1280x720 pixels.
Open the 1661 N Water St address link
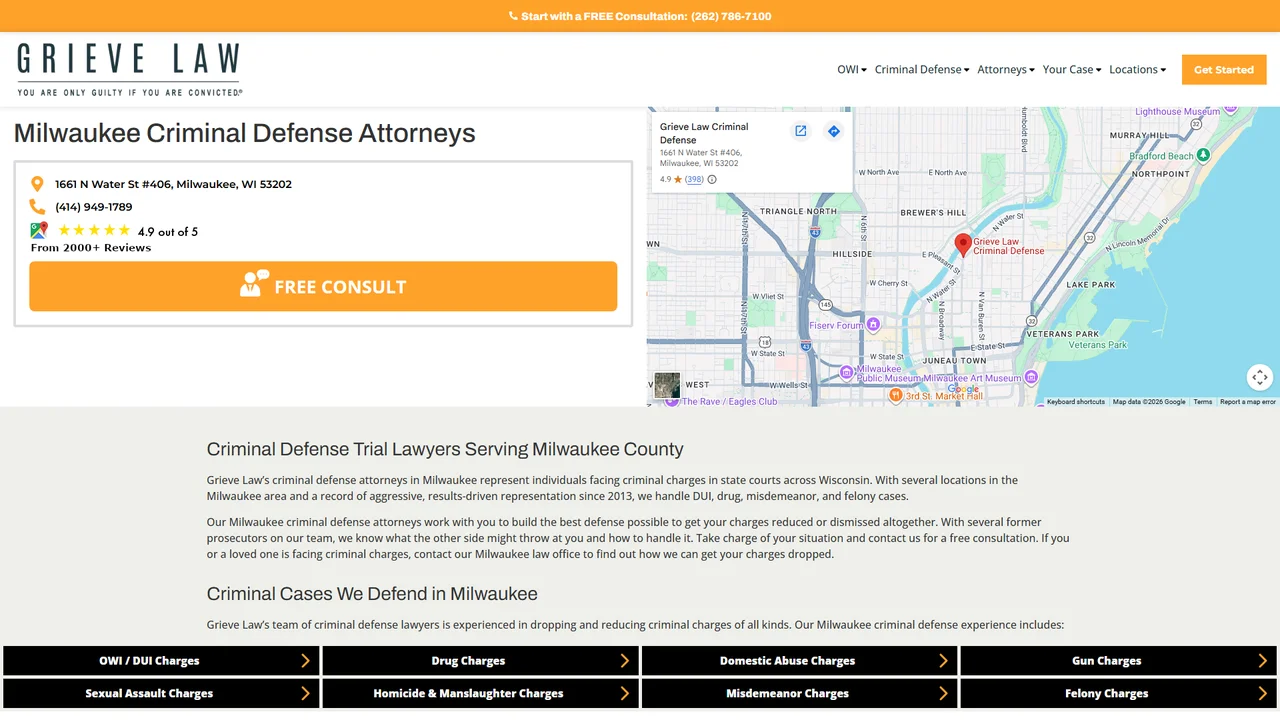[x=173, y=184]
